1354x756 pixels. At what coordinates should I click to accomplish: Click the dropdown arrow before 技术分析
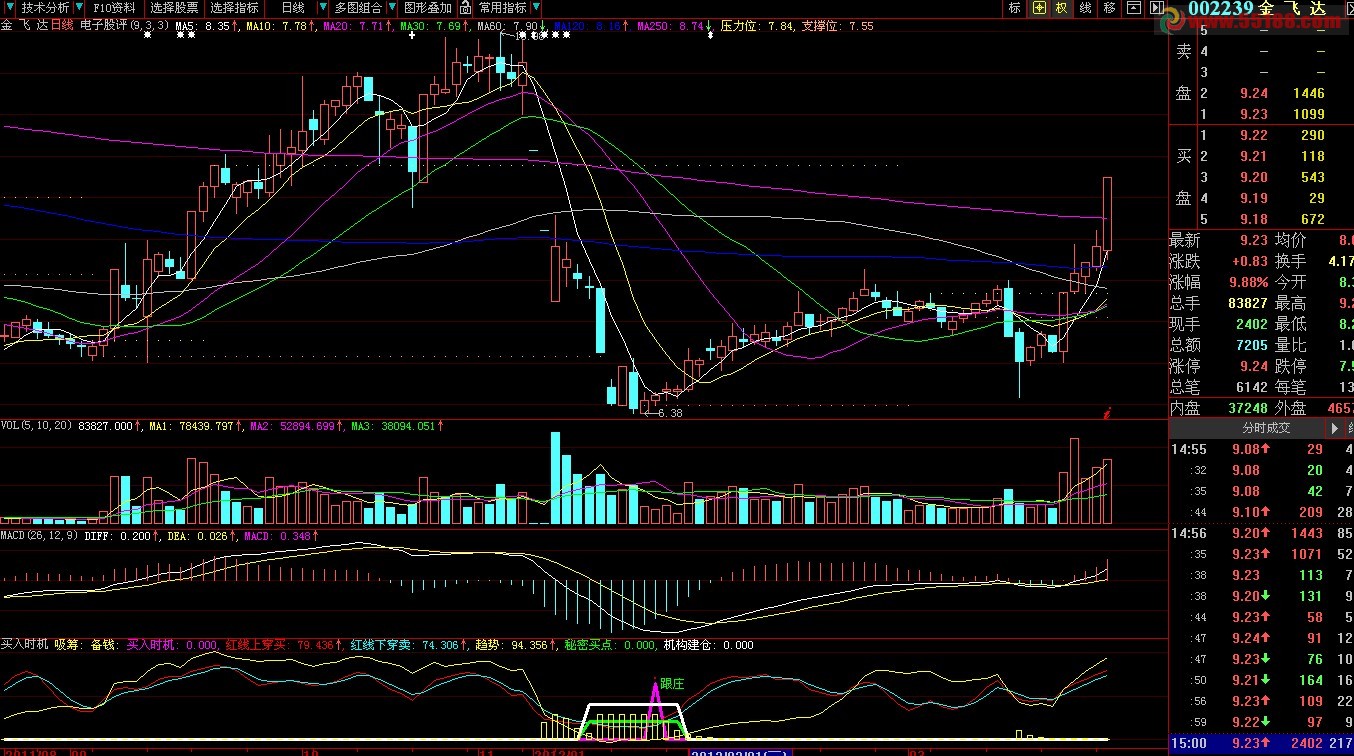(x=11, y=8)
